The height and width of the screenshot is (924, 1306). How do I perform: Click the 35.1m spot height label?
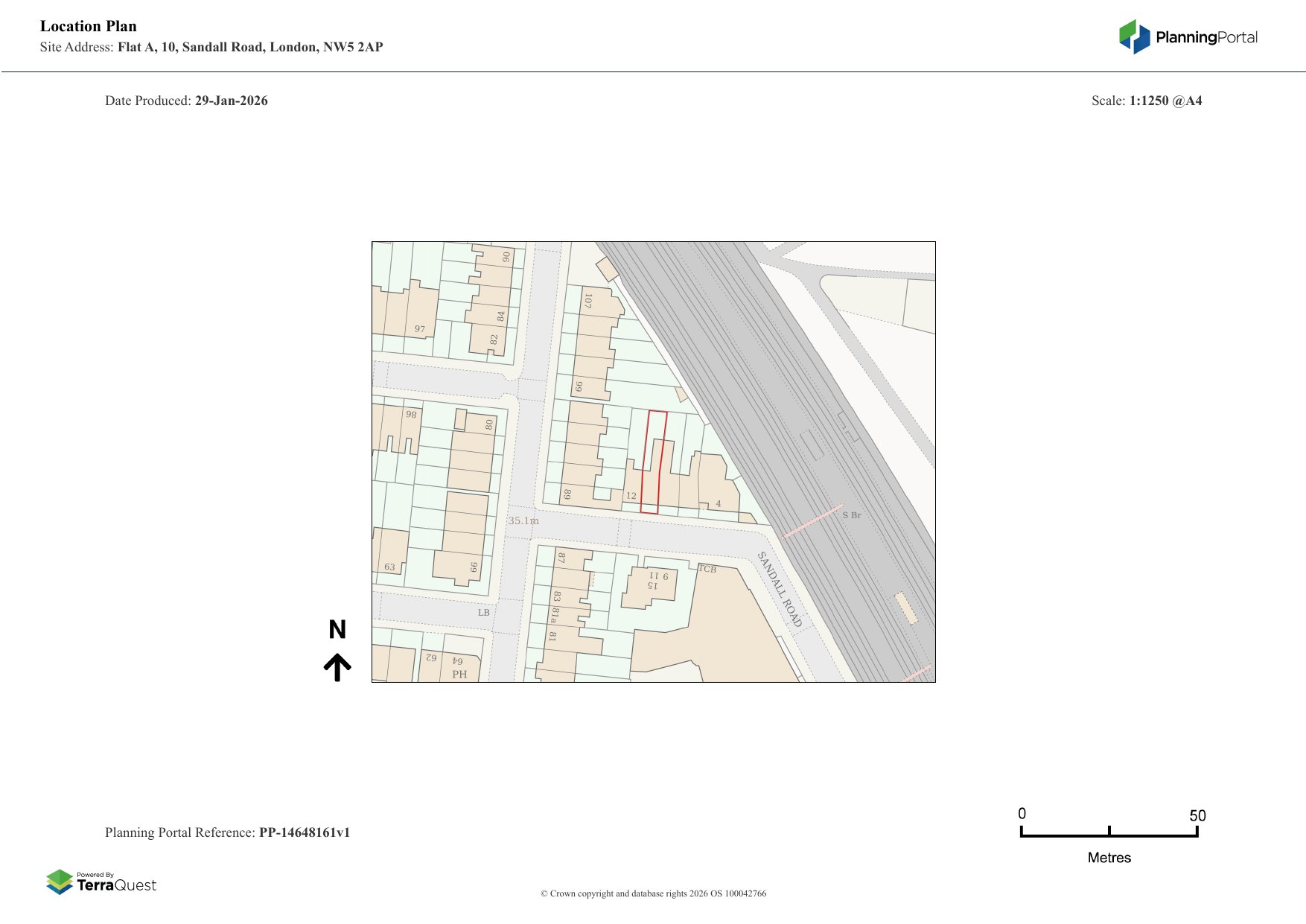point(523,520)
